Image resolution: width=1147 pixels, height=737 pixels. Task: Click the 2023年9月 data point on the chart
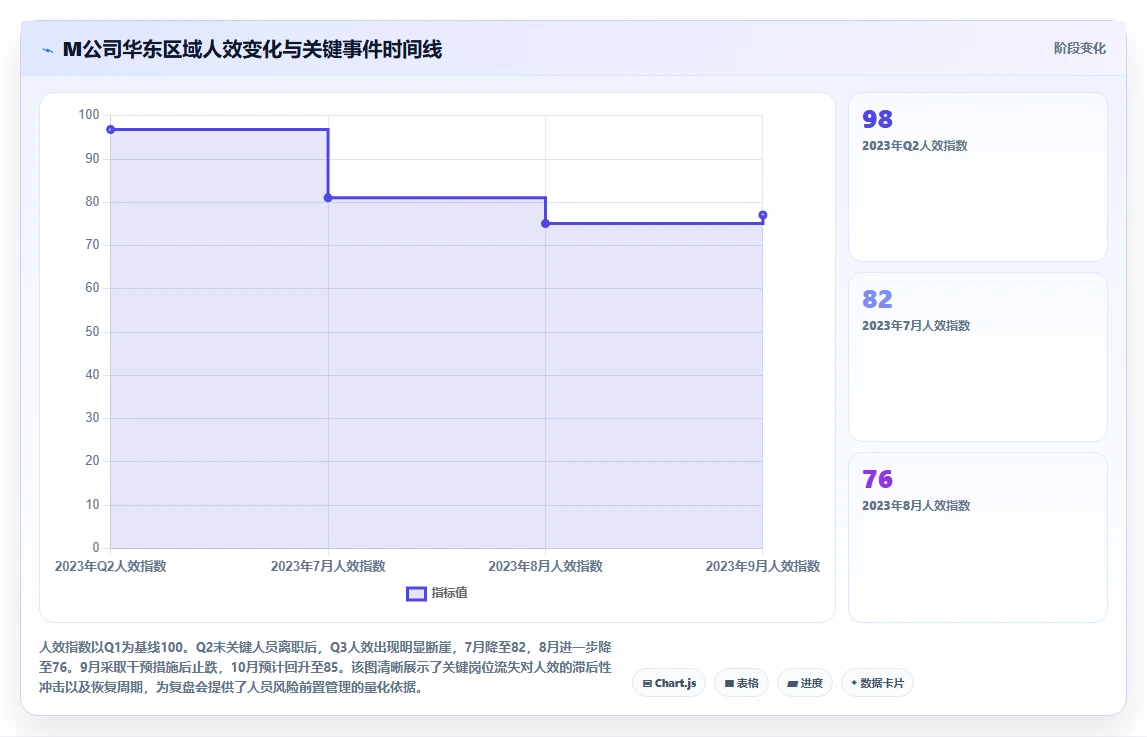762,215
